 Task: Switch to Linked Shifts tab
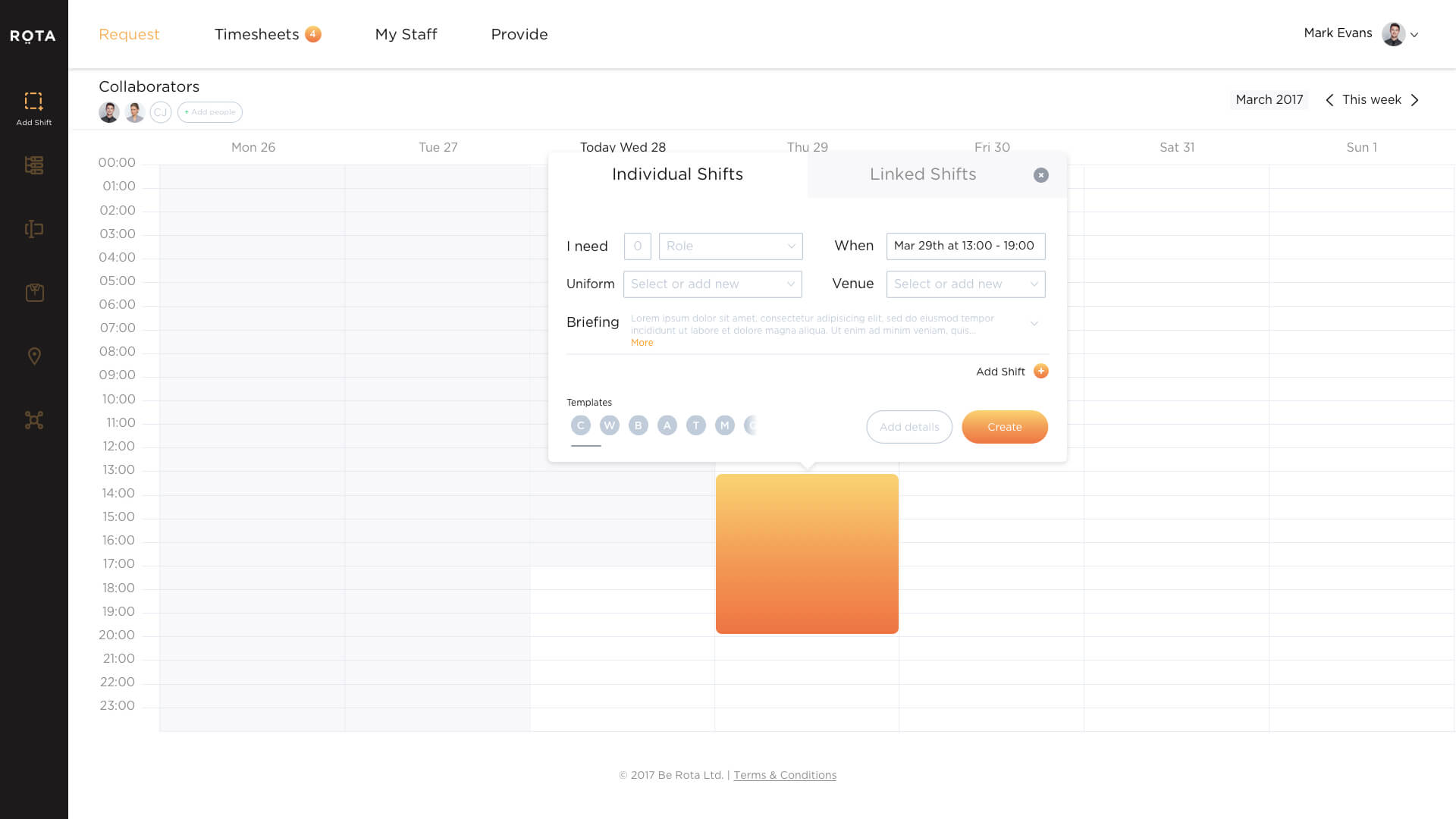click(x=923, y=174)
